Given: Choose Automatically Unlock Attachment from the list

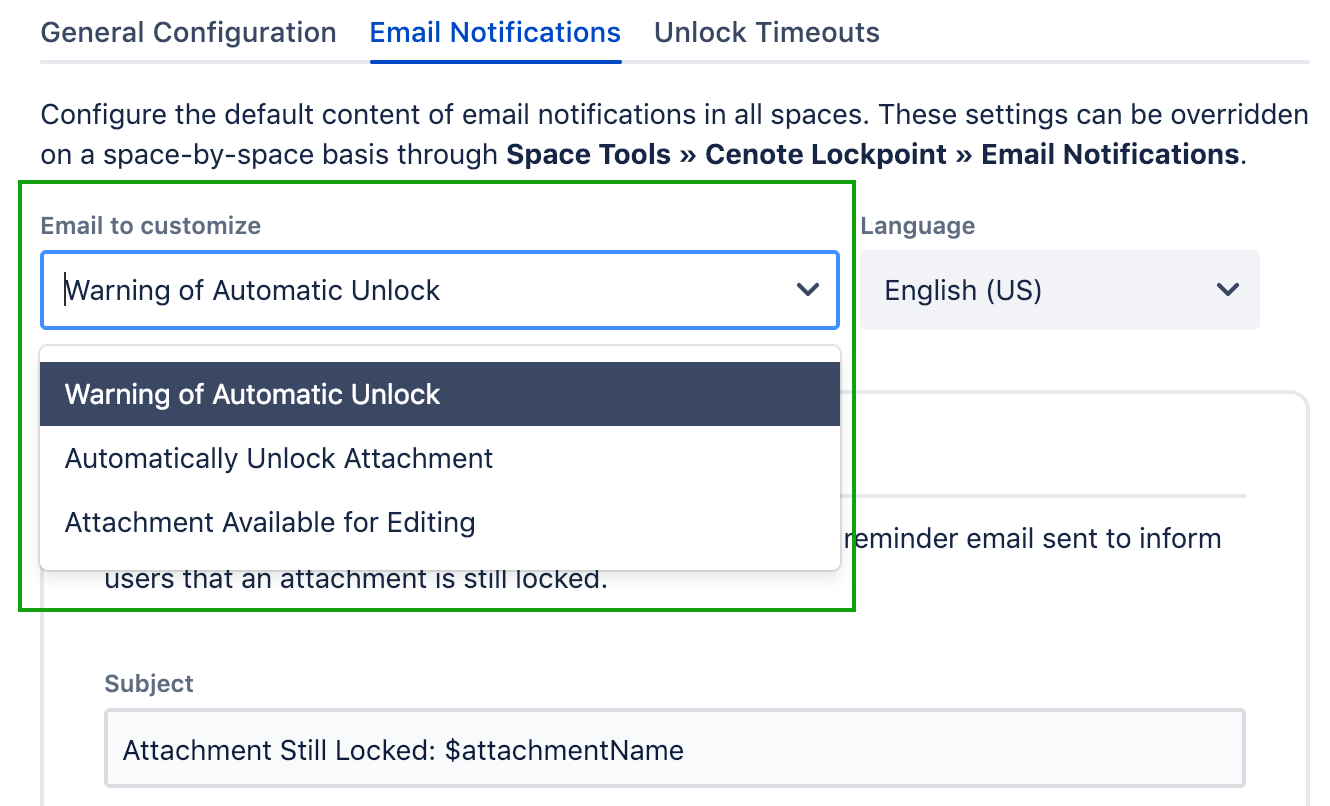Looking at the screenshot, I should pyautogui.click(x=279, y=459).
